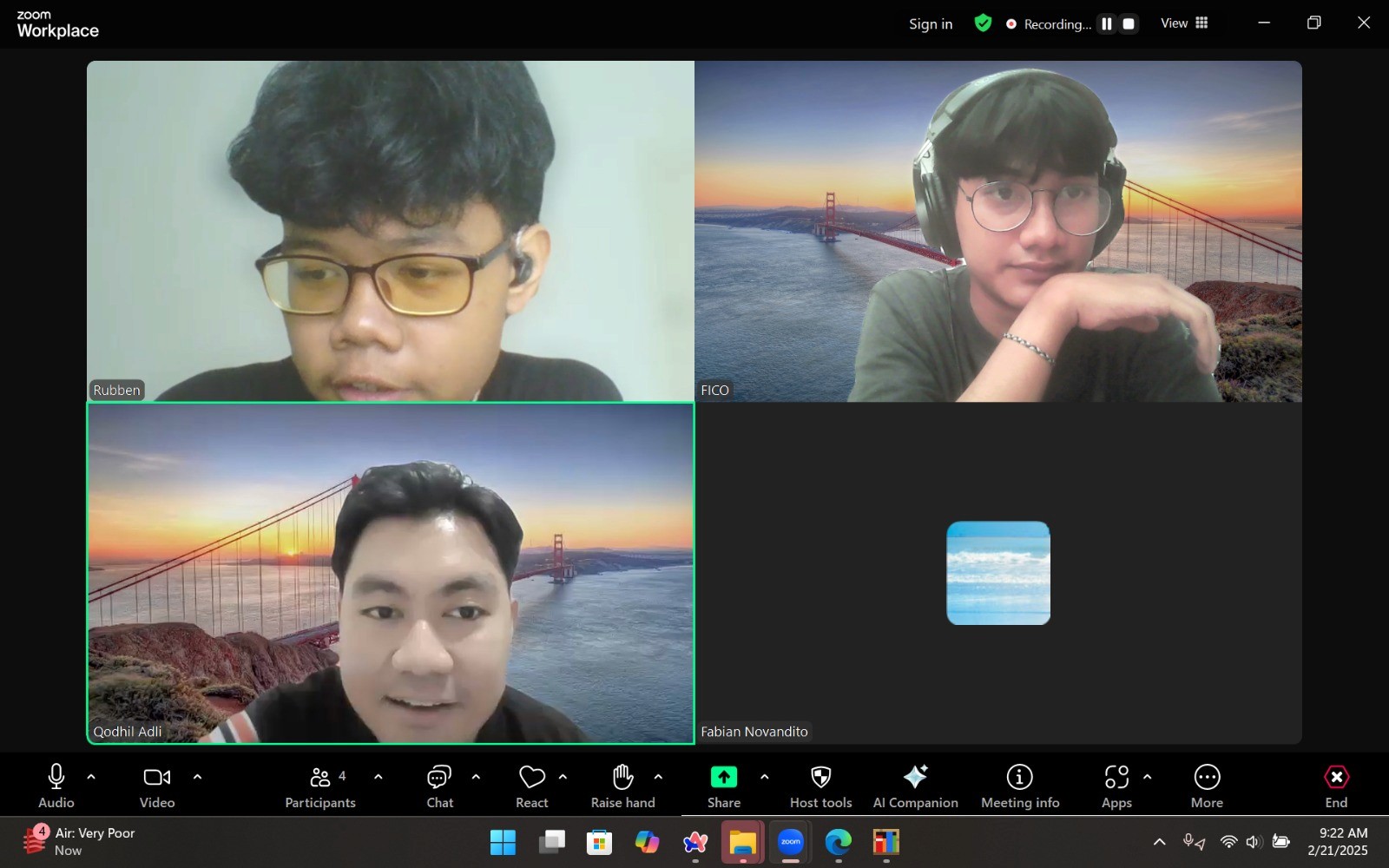
Task: Open Task View in taskbar
Action: coord(551,842)
